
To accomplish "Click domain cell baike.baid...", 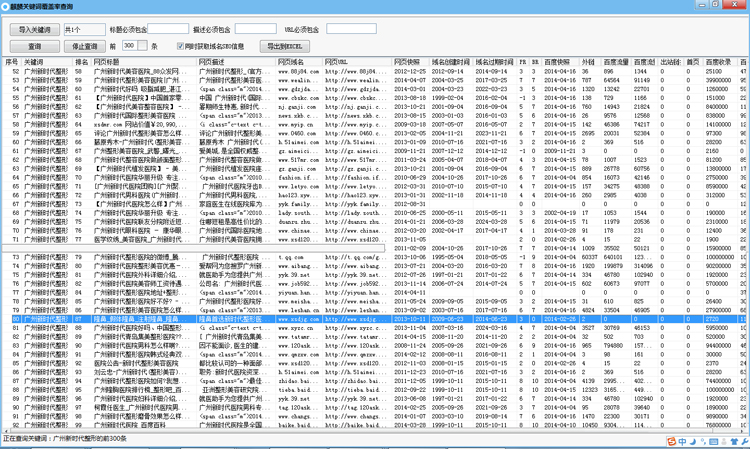I will [297, 425].
